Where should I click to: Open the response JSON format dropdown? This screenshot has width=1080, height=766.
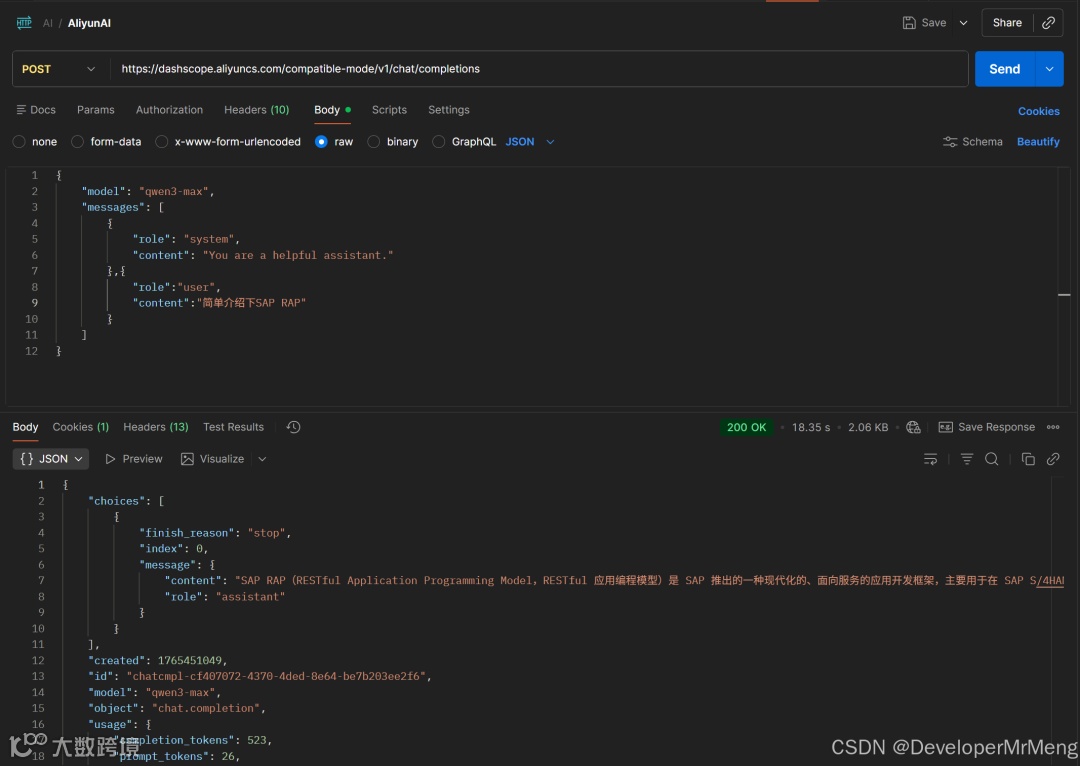coord(51,459)
